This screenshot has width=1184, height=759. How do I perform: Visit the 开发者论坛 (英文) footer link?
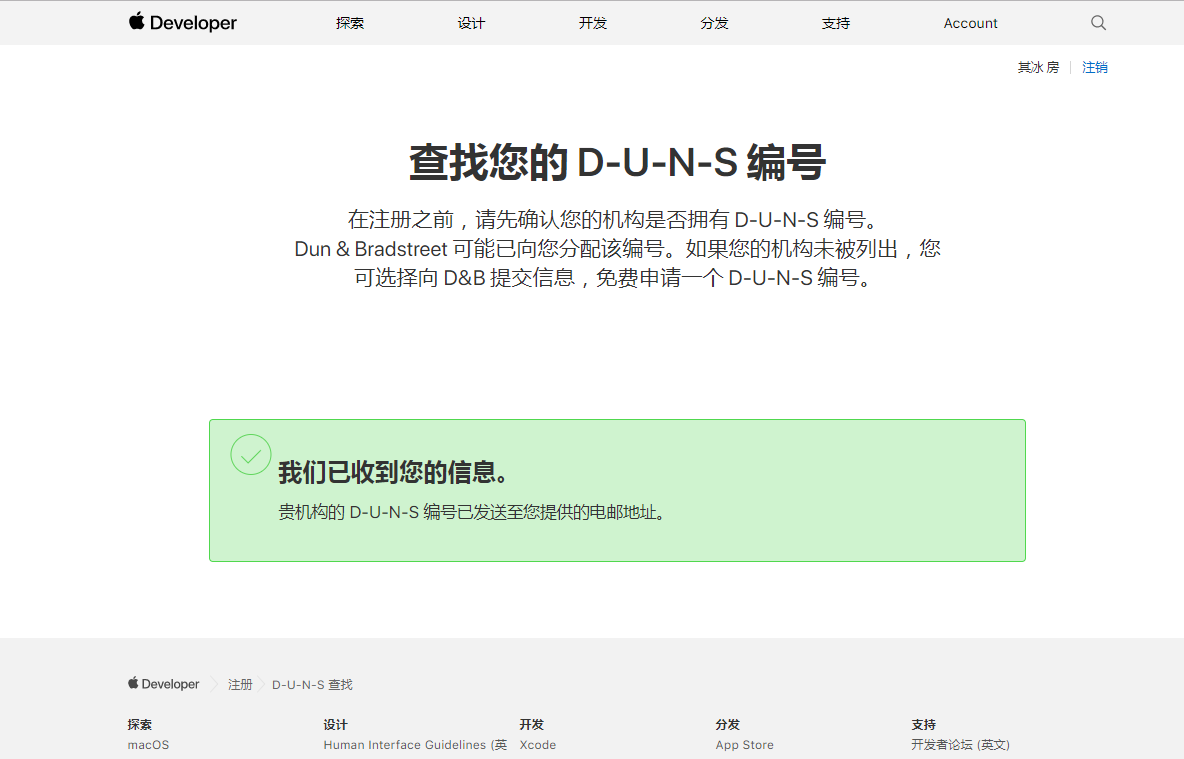coord(960,745)
